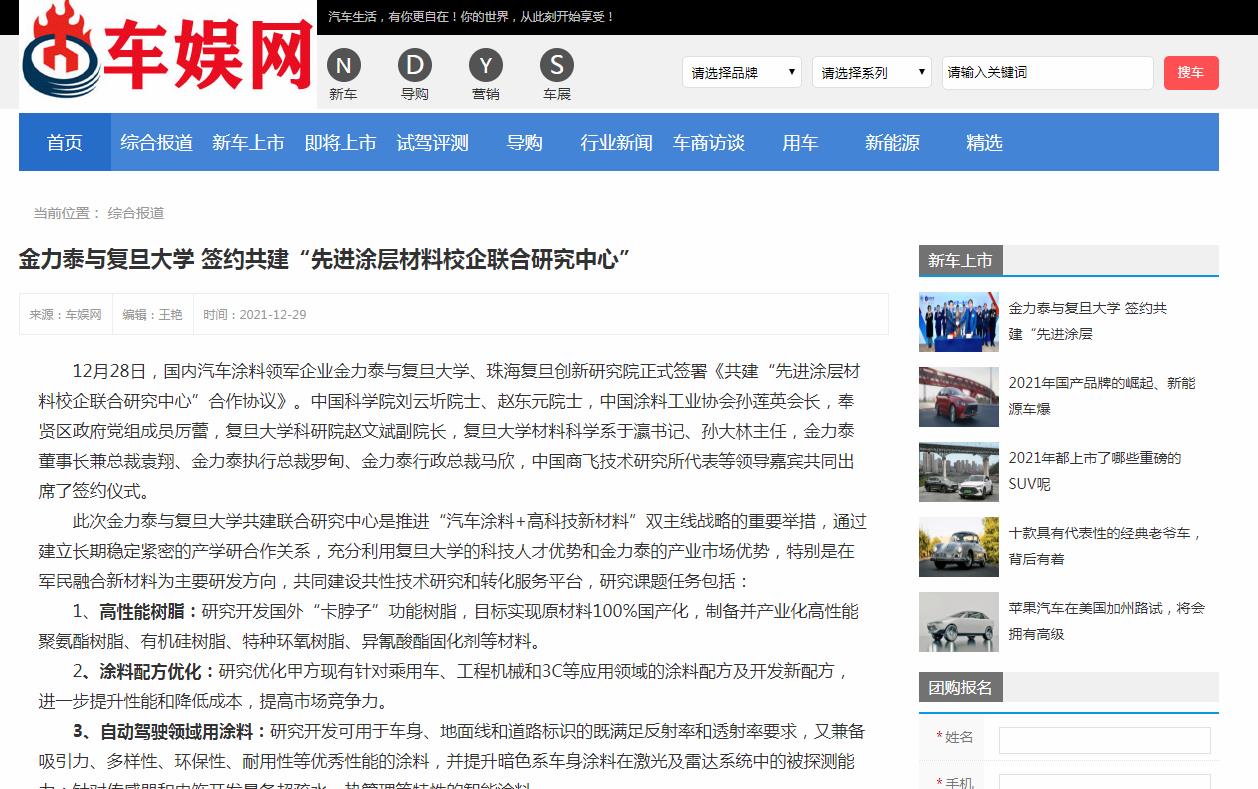Open sidebar link 2021年国产品牌的崛起、新能源车爆

(1102, 396)
